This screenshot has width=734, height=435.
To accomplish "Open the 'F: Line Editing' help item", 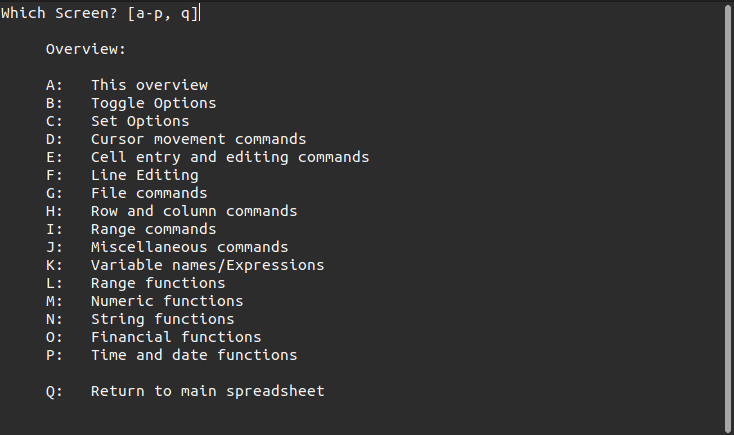I will pyautogui.click(x=122, y=175).
